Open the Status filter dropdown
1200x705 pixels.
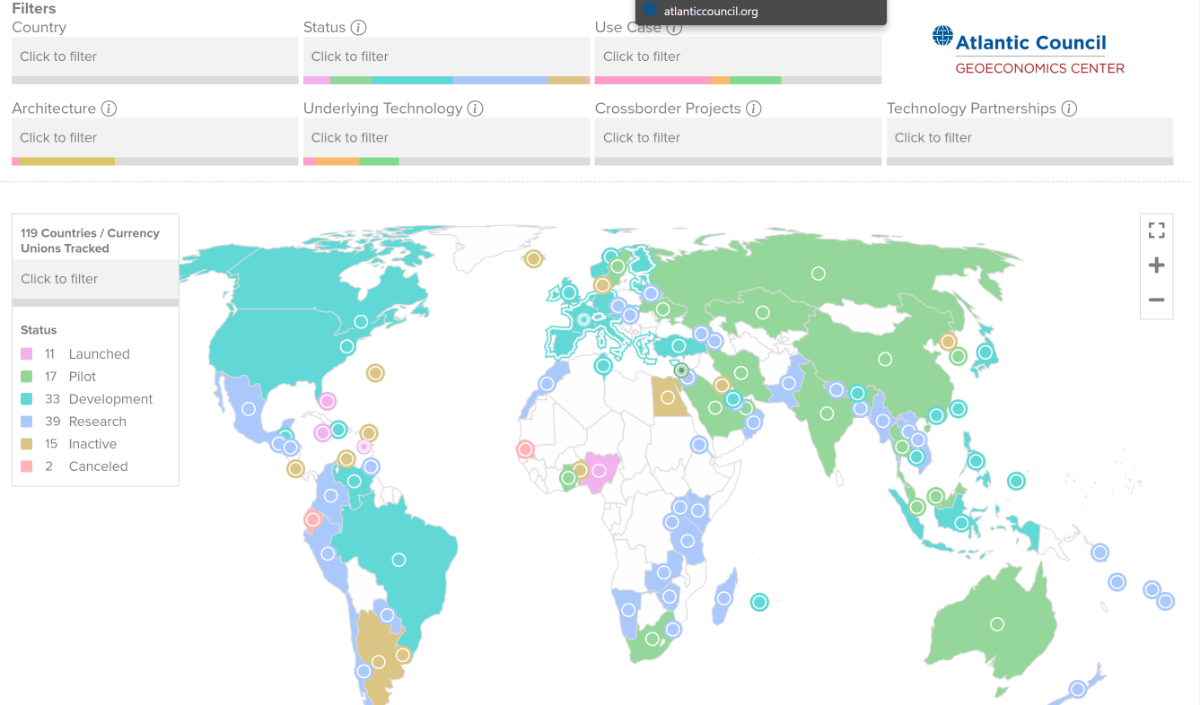pos(446,57)
